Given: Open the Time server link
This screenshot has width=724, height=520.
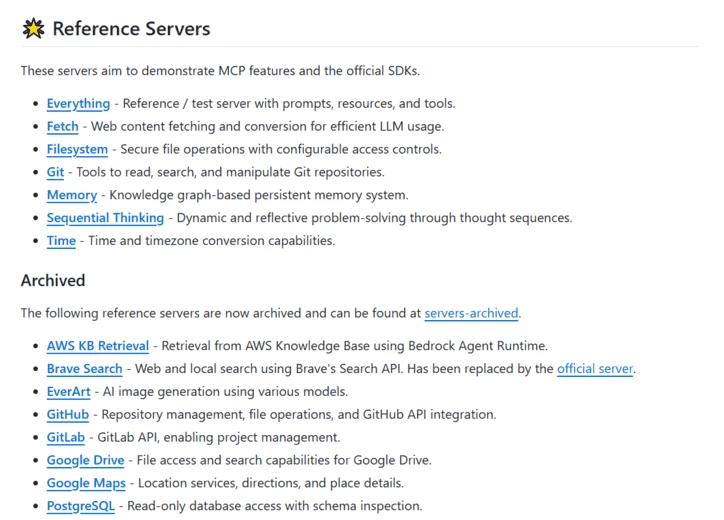Looking at the screenshot, I should pyautogui.click(x=61, y=241).
